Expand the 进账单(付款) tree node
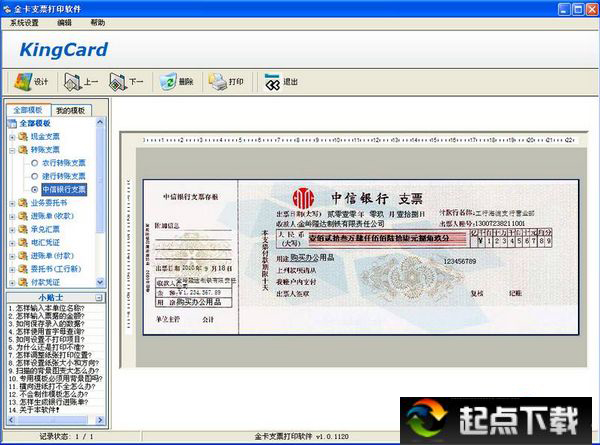The image size is (600, 445). [12, 256]
